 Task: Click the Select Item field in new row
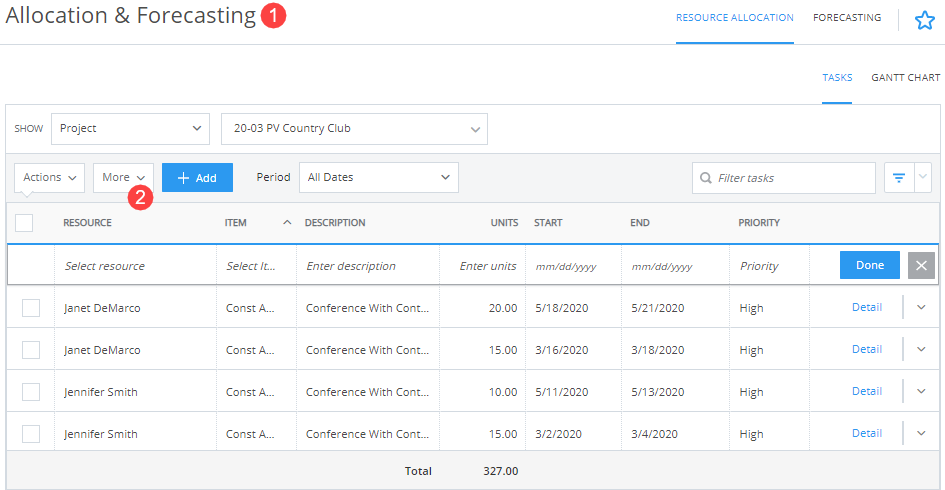[x=256, y=266]
